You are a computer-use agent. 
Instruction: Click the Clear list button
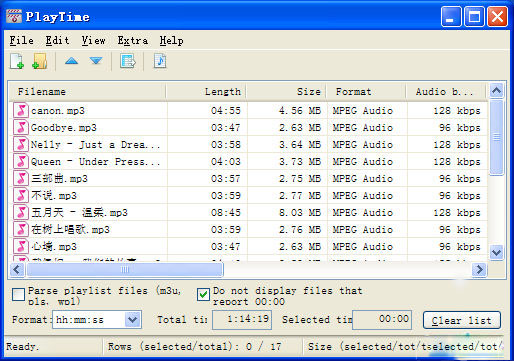point(462,320)
